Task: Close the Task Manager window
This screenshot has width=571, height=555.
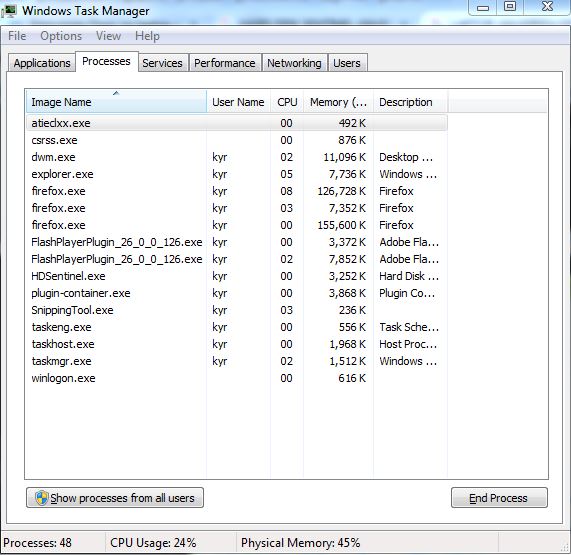Action: (547, 7)
